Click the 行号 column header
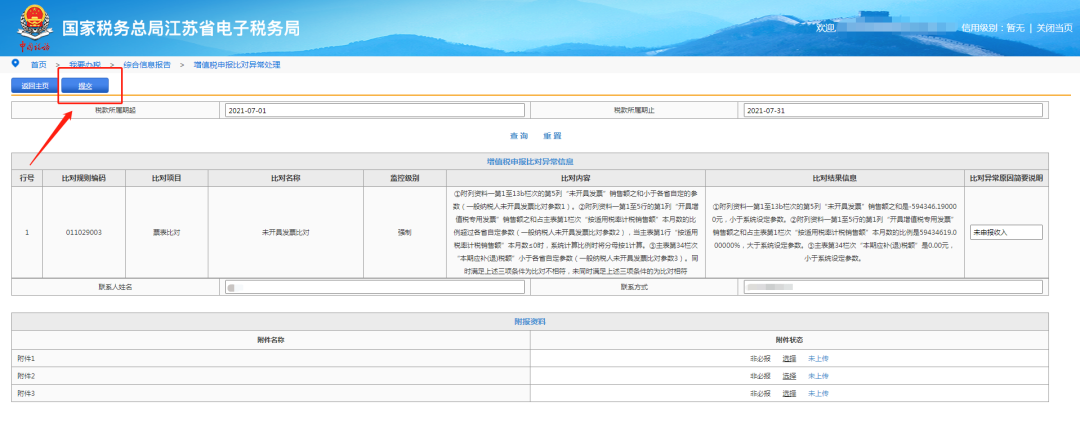The image size is (1080, 446). pyautogui.click(x=27, y=178)
